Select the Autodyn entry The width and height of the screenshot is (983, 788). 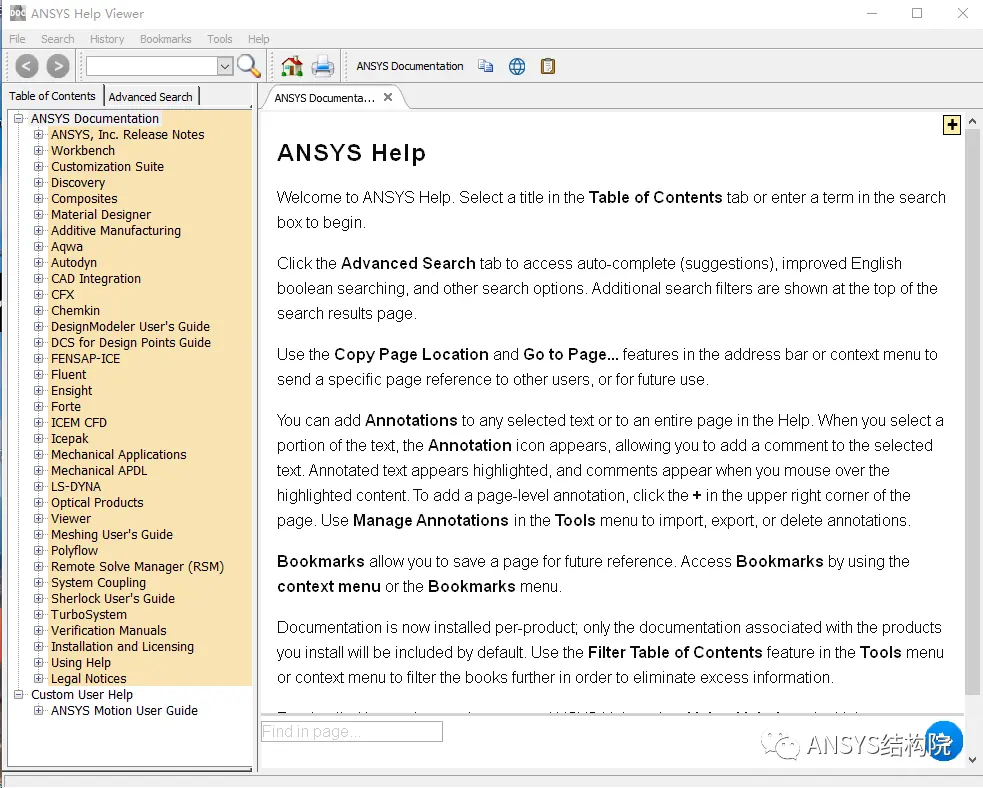tap(74, 262)
